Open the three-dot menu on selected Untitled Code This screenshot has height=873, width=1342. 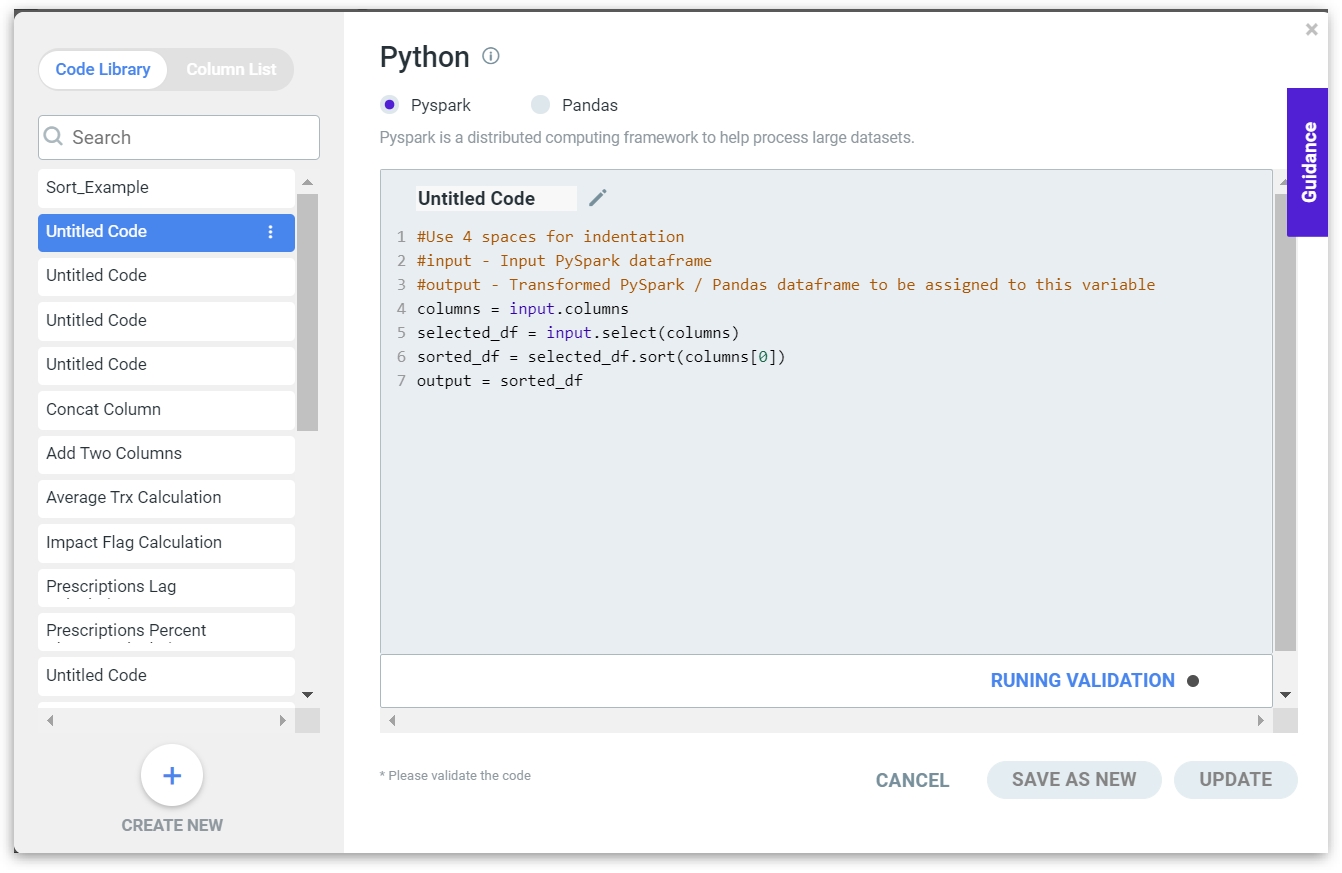(270, 232)
